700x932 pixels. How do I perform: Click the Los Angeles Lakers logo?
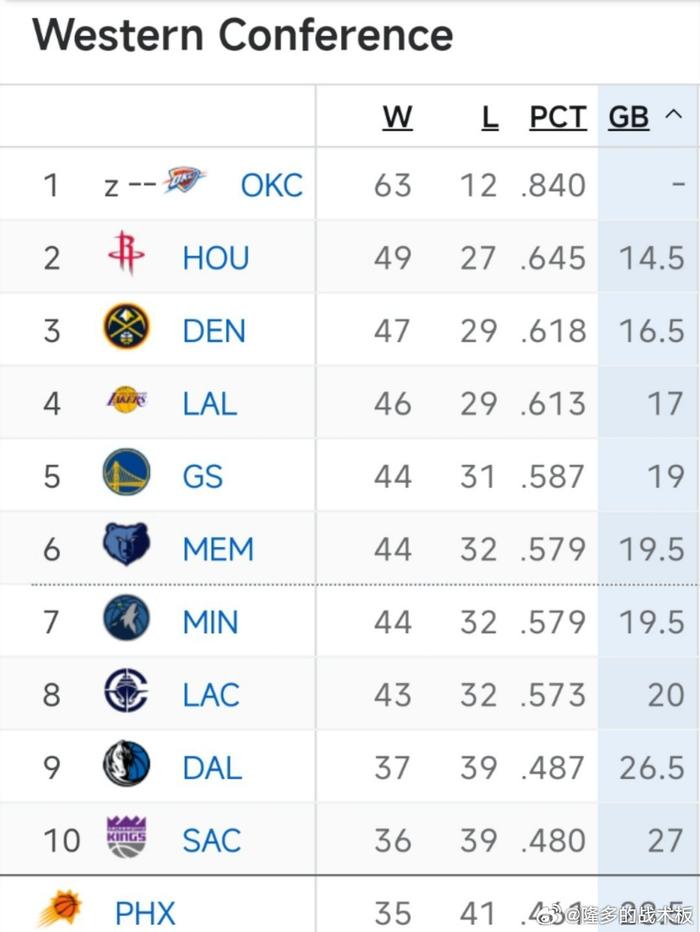coord(126,401)
